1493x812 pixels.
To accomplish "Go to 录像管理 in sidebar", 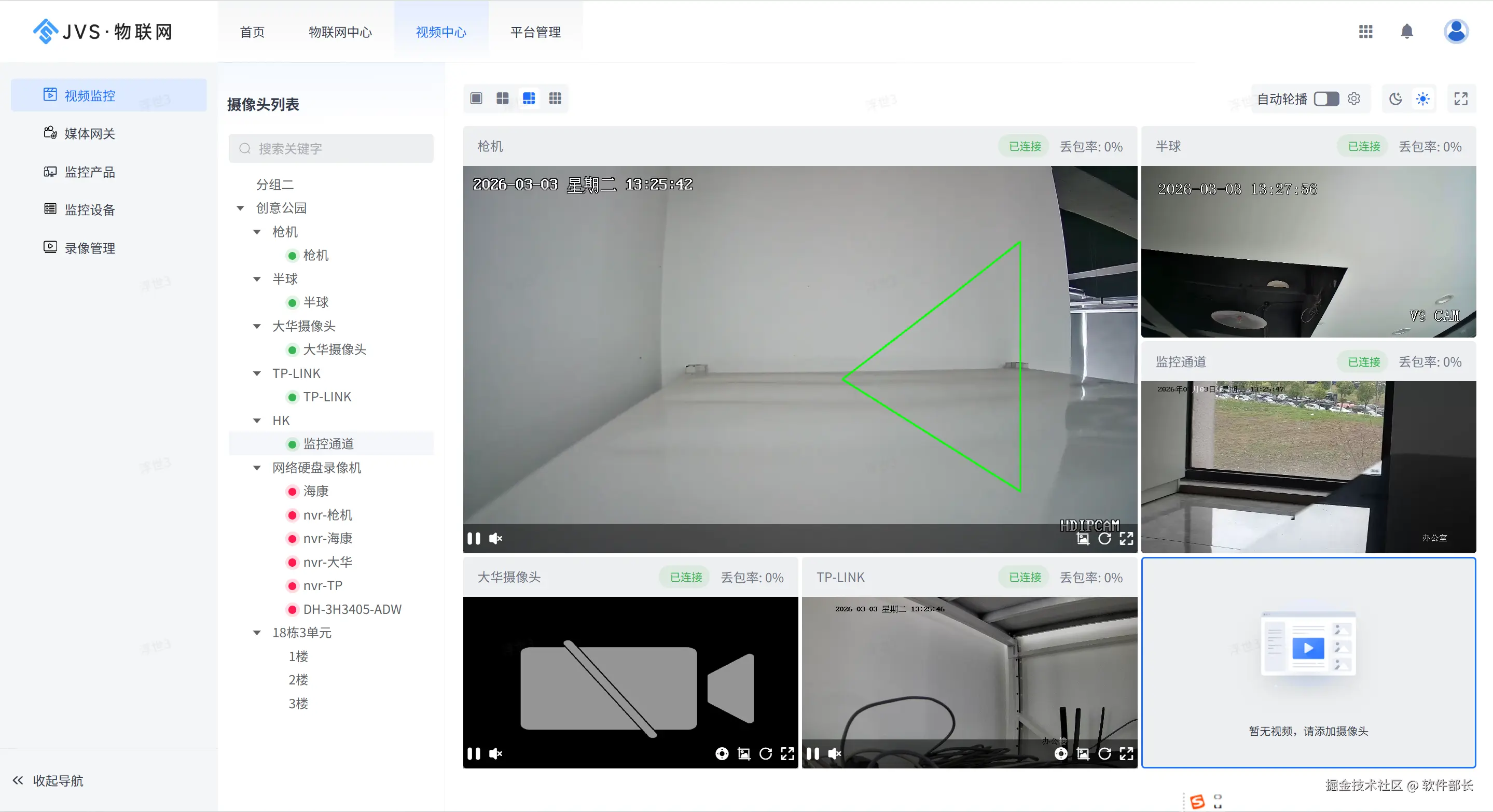I will pos(90,248).
